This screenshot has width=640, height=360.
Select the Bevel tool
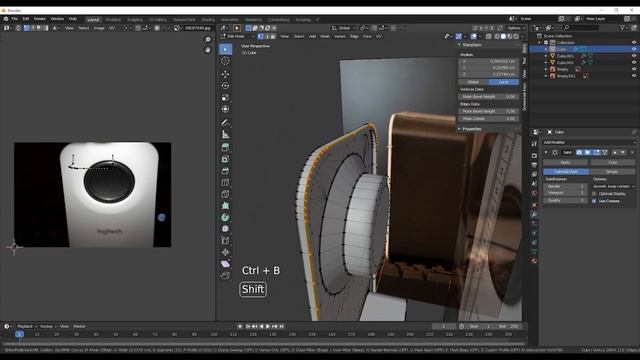point(225,171)
